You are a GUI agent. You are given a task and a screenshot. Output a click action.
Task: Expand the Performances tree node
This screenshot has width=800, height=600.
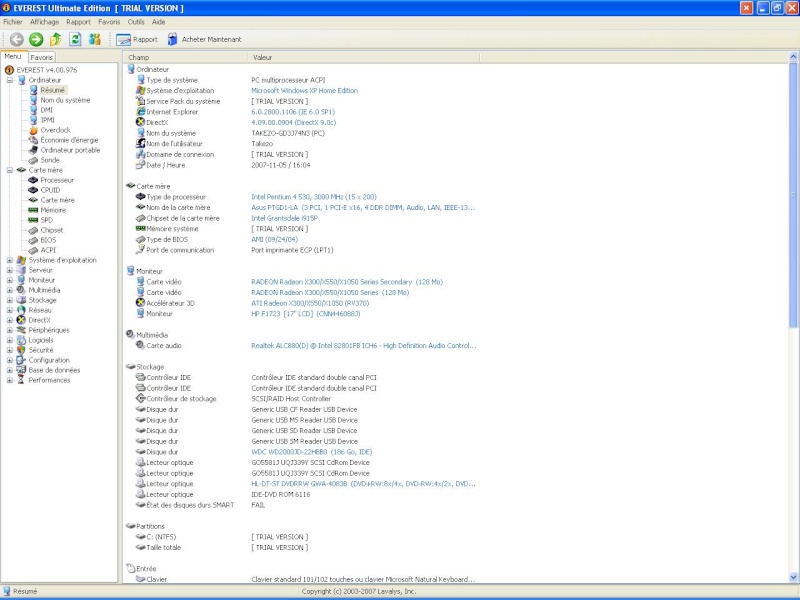tap(10, 380)
